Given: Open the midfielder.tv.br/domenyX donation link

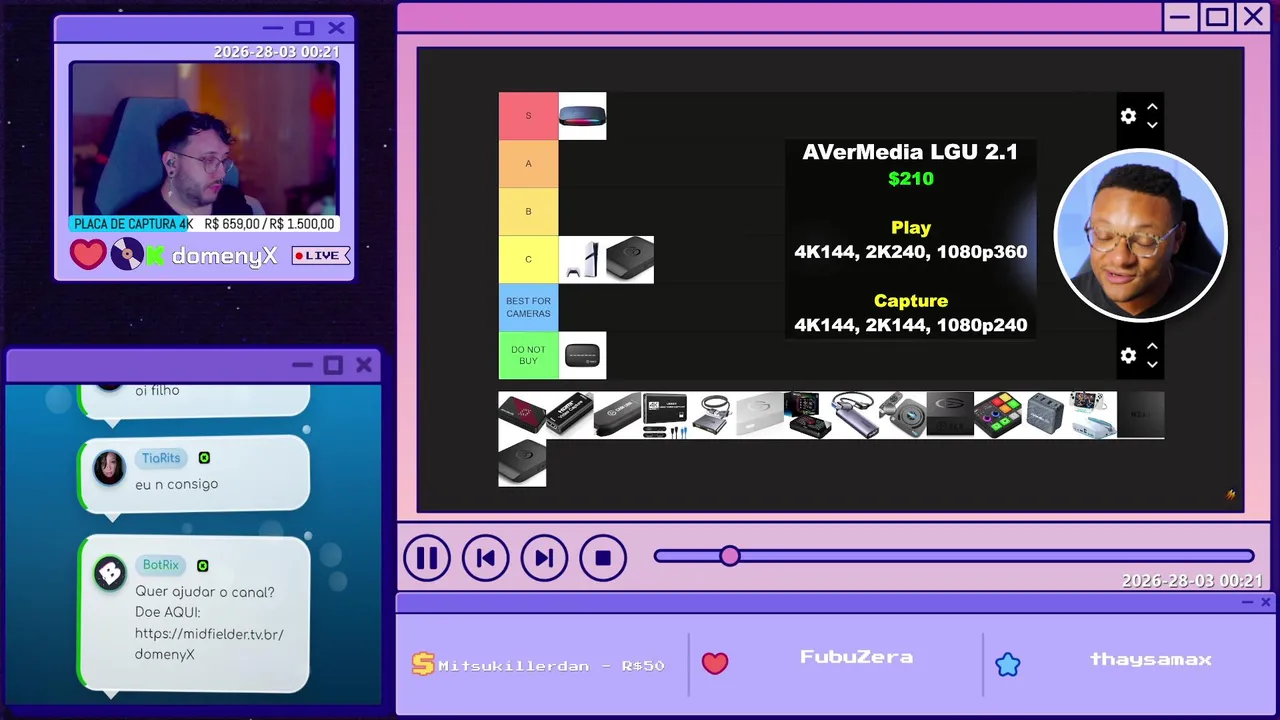Looking at the screenshot, I should [209, 644].
